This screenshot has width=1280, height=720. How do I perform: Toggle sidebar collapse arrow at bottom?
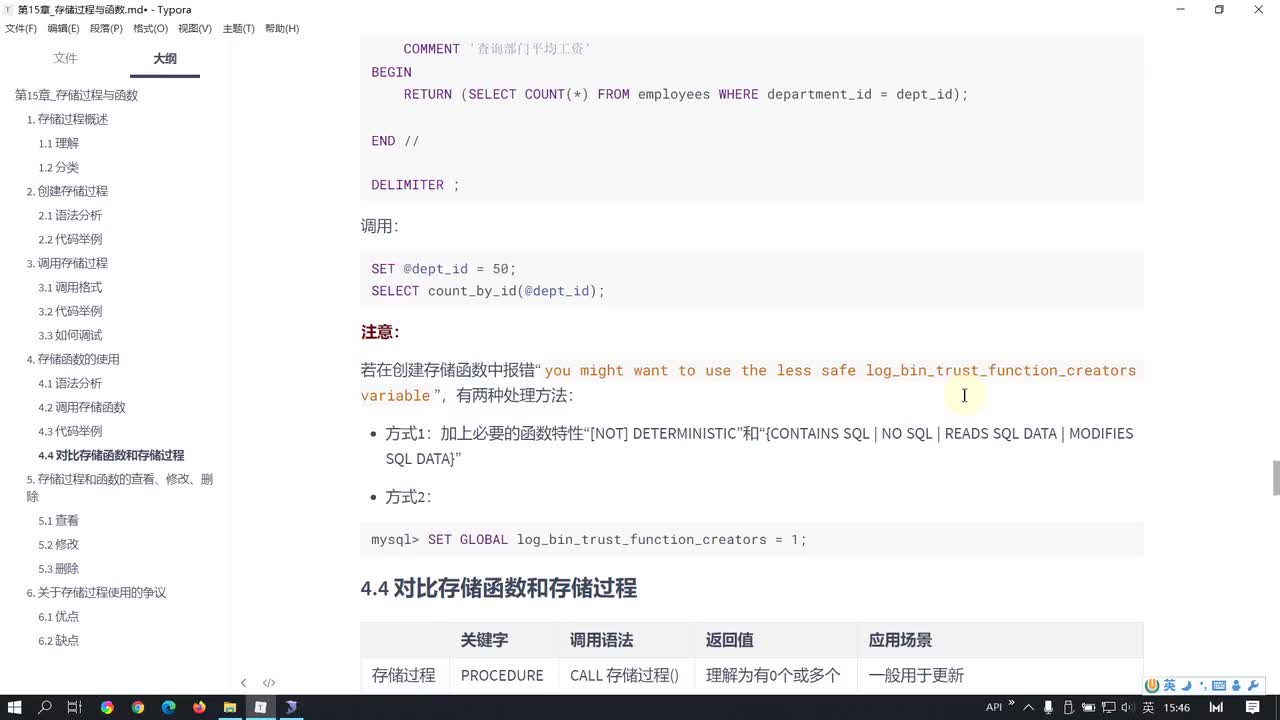click(243, 683)
